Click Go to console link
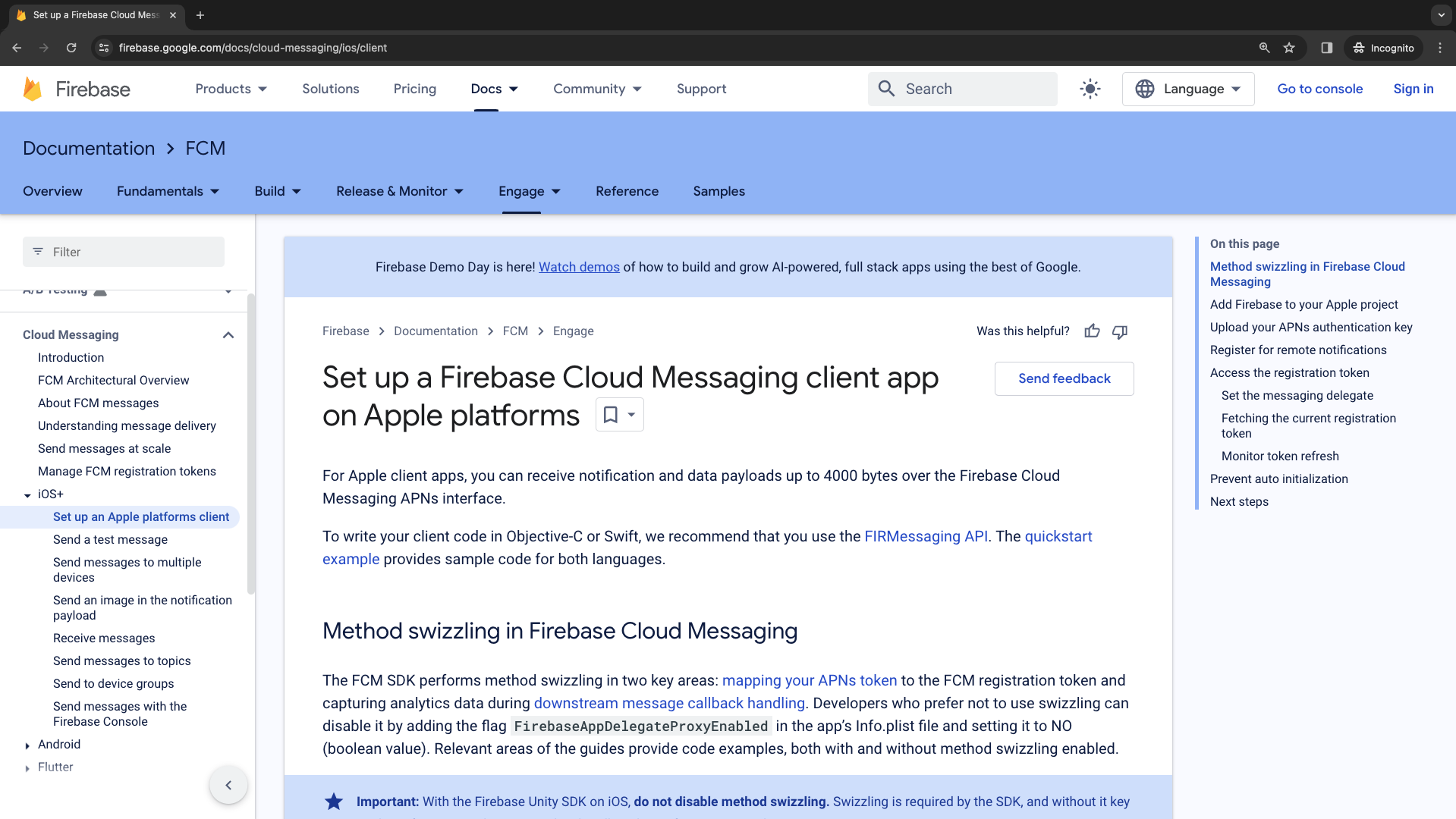This screenshot has width=1456, height=819. (x=1320, y=89)
